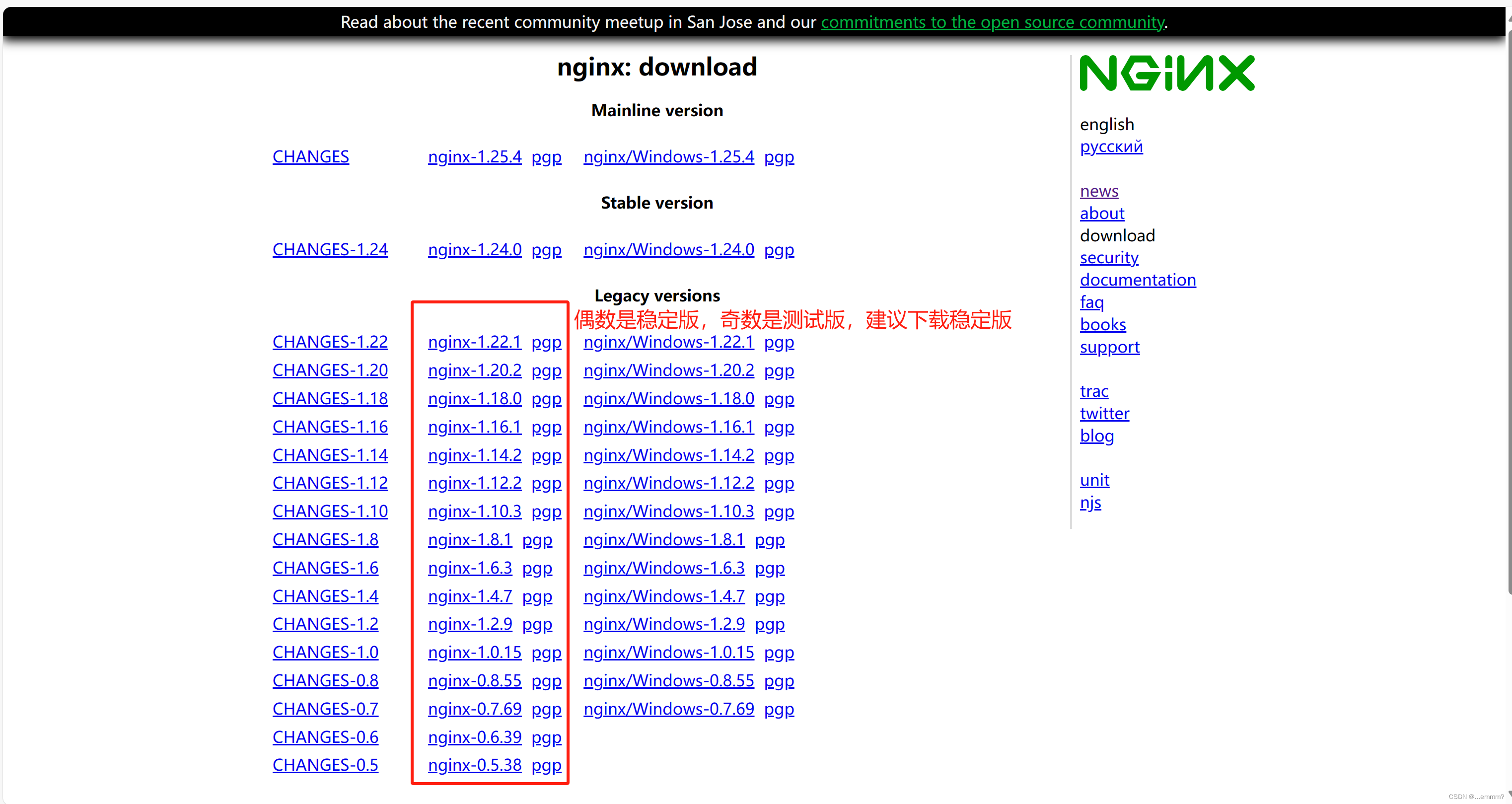This screenshot has width=1512, height=804.
Task: Open CHANGES-1.22 link
Action: [x=330, y=342]
